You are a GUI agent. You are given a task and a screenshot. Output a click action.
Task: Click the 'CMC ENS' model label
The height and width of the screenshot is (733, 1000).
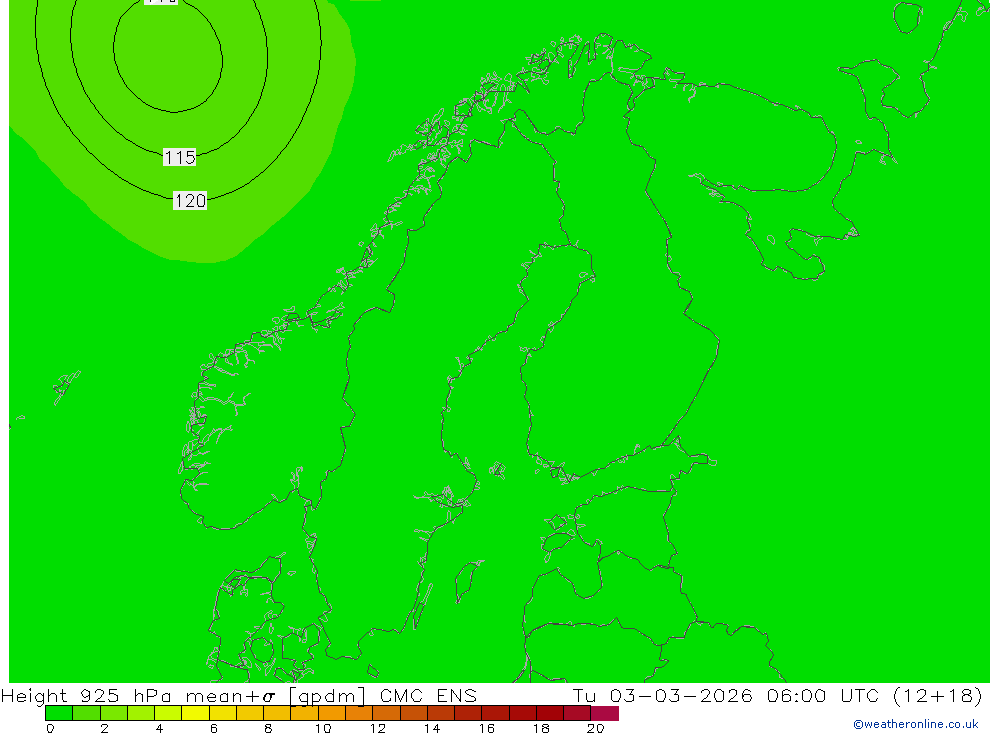428,695
